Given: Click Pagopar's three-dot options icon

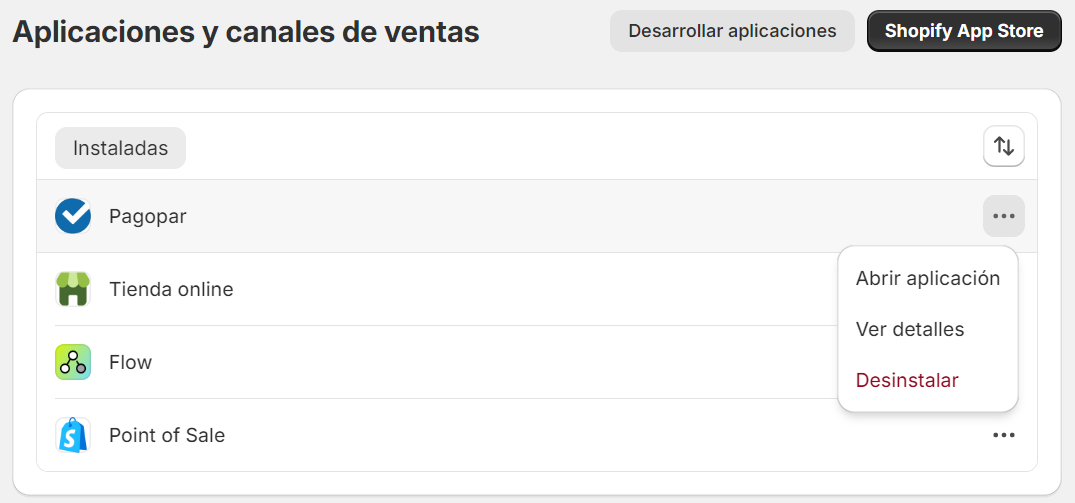Looking at the screenshot, I should click(1004, 217).
